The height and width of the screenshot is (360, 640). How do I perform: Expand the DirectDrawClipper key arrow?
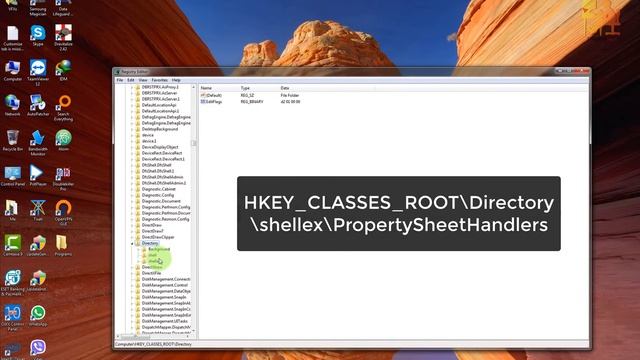pos(132,237)
